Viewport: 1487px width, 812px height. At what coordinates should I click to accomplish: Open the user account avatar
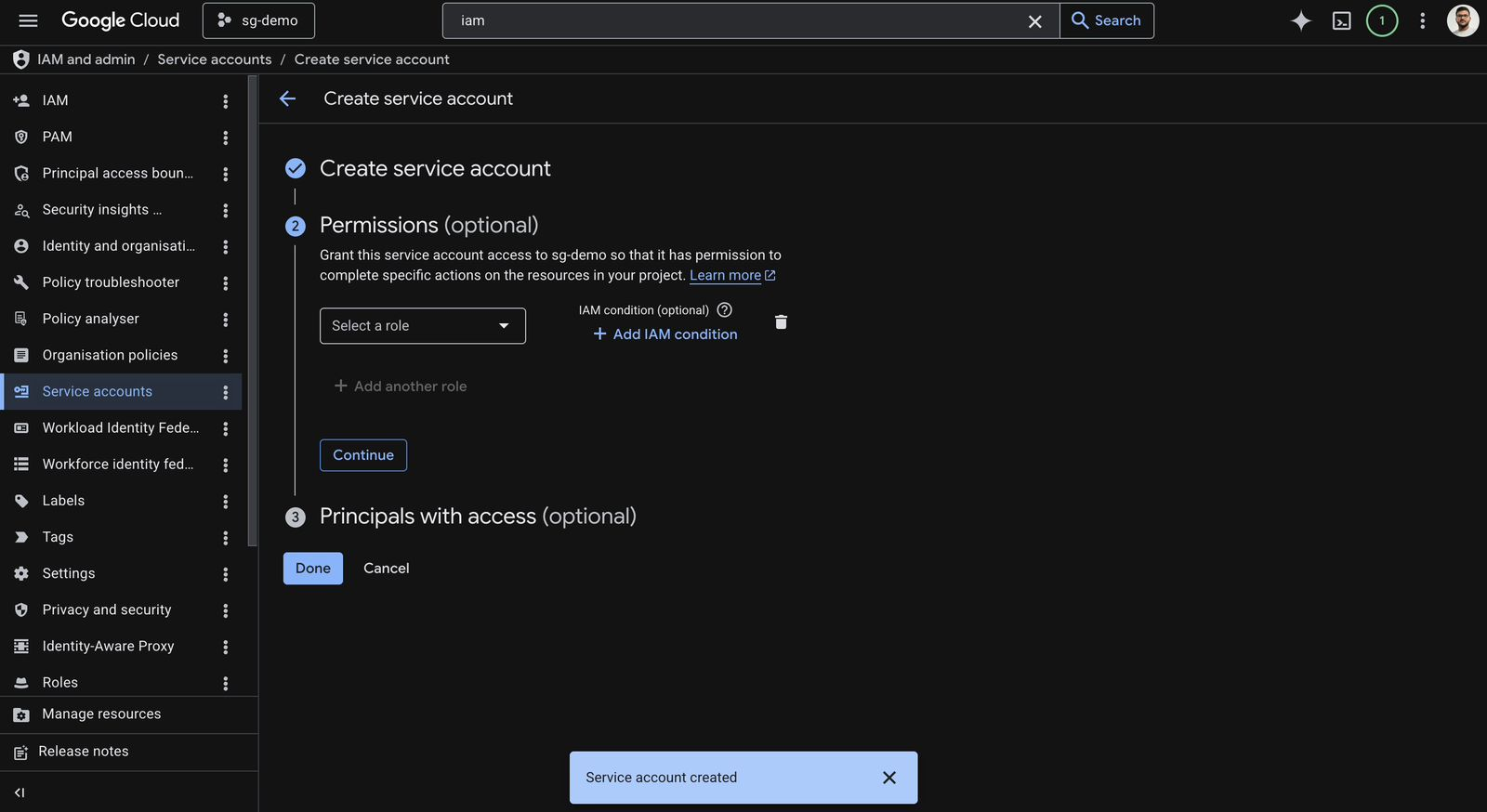1463,20
